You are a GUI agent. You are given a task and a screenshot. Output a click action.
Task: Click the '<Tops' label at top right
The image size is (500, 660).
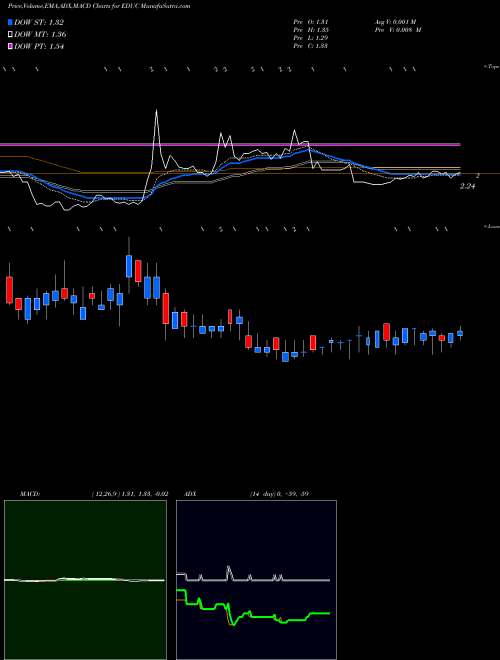(x=491, y=67)
